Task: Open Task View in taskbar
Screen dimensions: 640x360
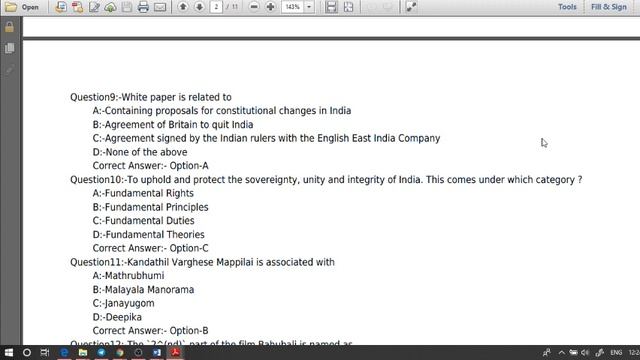Action: coord(44,352)
